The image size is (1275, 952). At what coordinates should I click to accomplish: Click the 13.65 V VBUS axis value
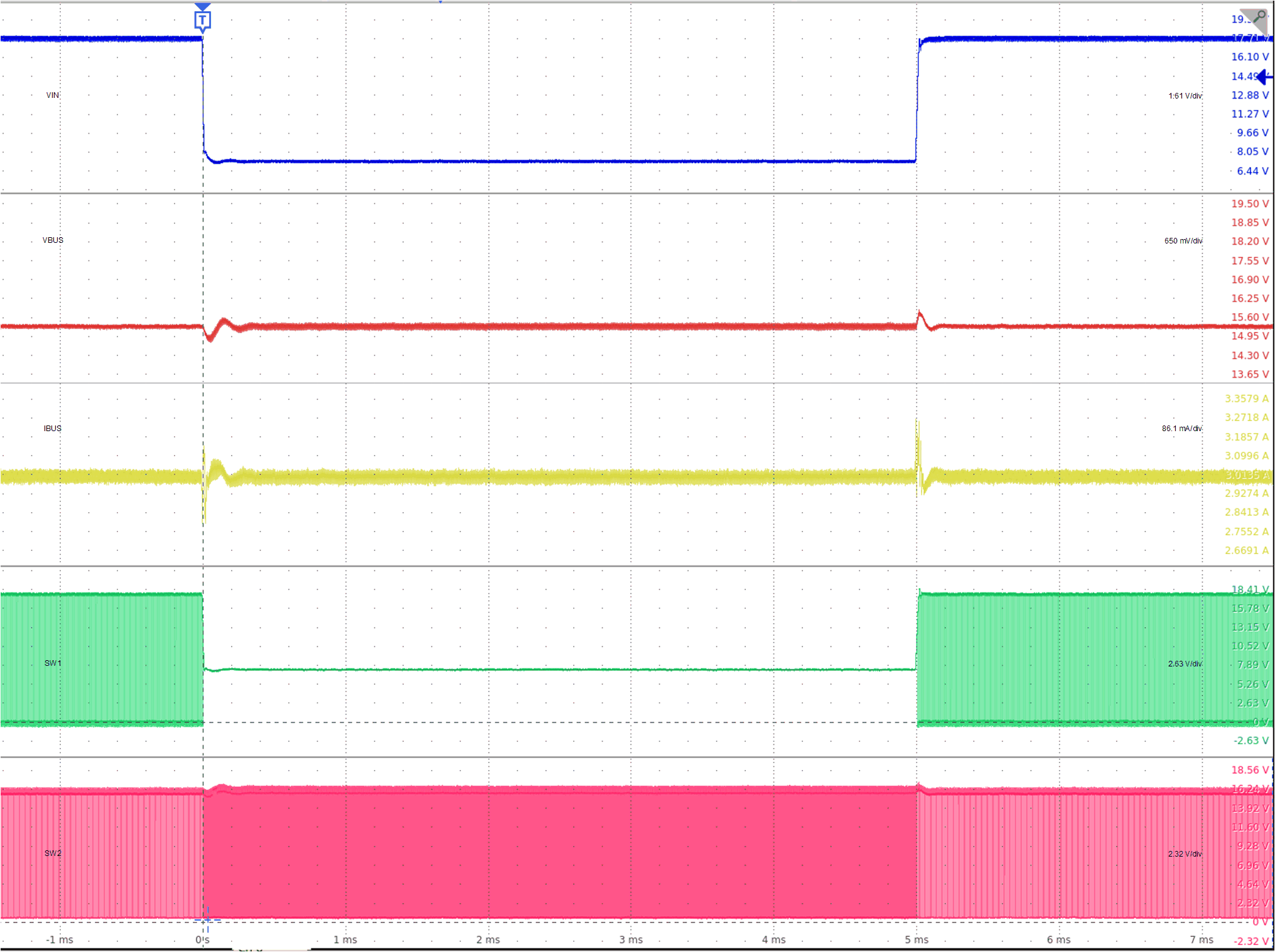click(x=1250, y=375)
